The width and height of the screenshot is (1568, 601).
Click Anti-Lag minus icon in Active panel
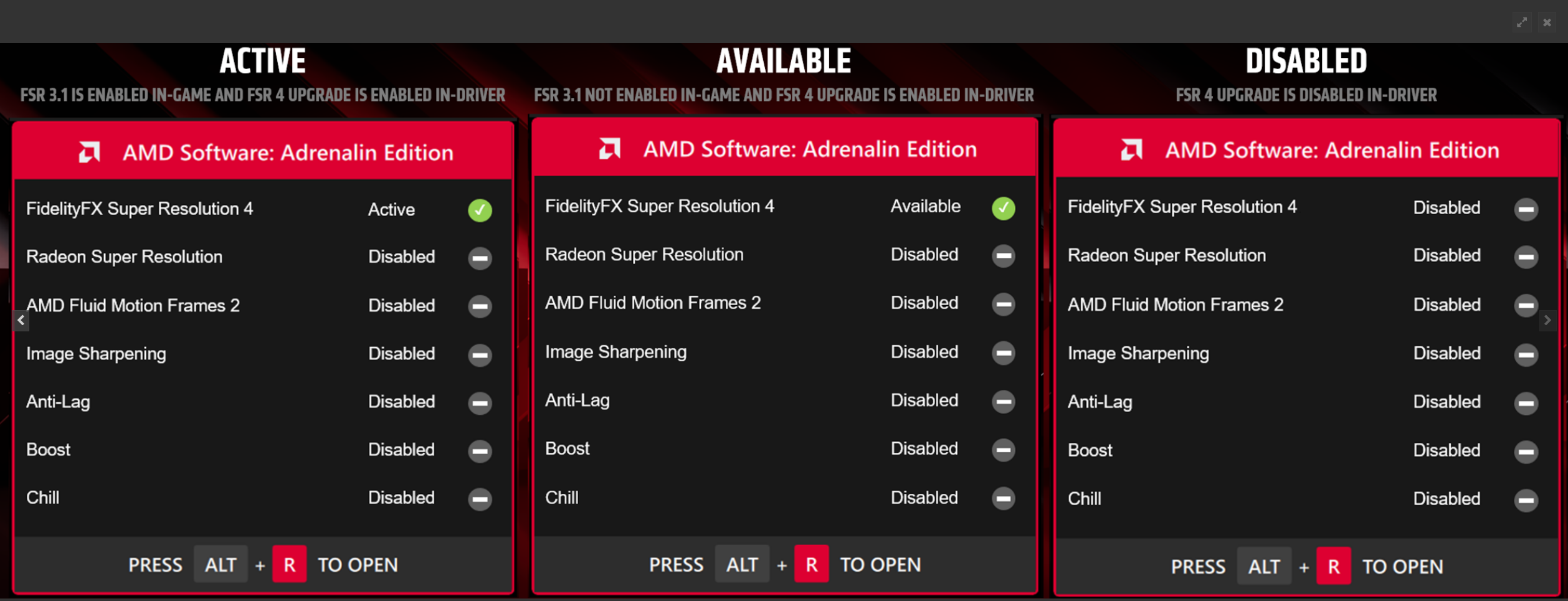coord(480,402)
